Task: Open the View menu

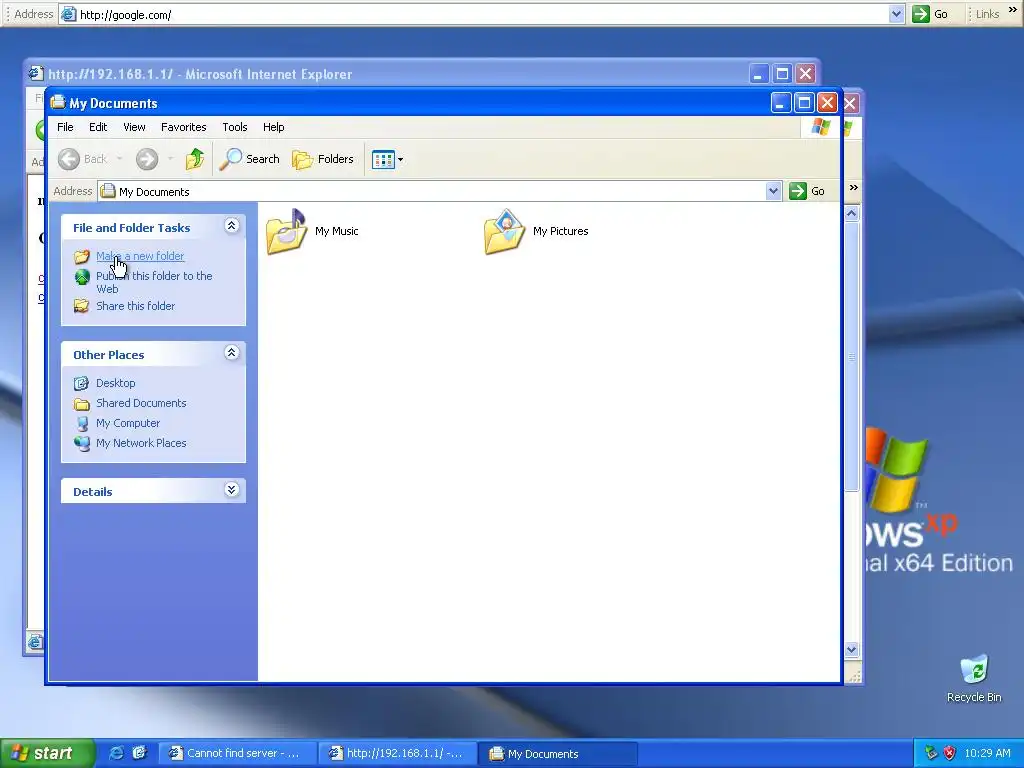Action: [x=134, y=127]
